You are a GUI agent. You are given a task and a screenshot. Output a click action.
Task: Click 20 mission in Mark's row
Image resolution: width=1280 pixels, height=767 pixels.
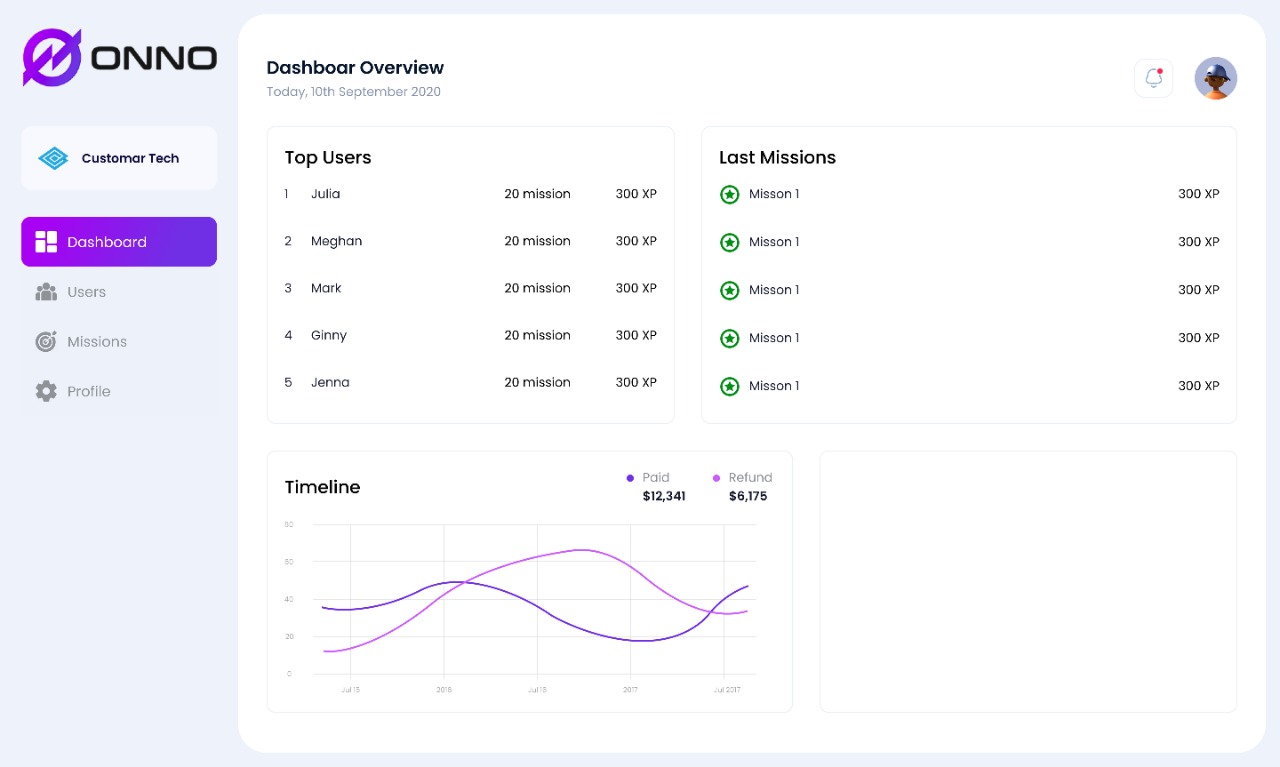(x=537, y=288)
